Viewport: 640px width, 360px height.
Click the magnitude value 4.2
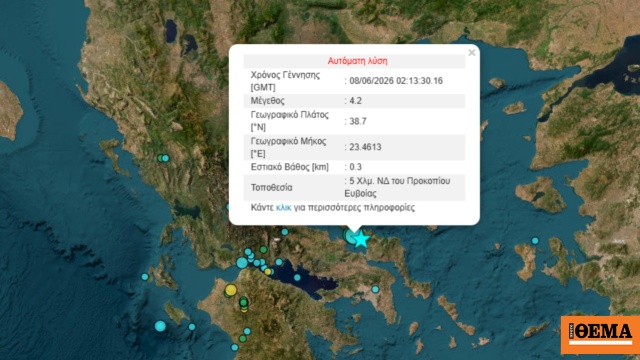click(x=355, y=100)
